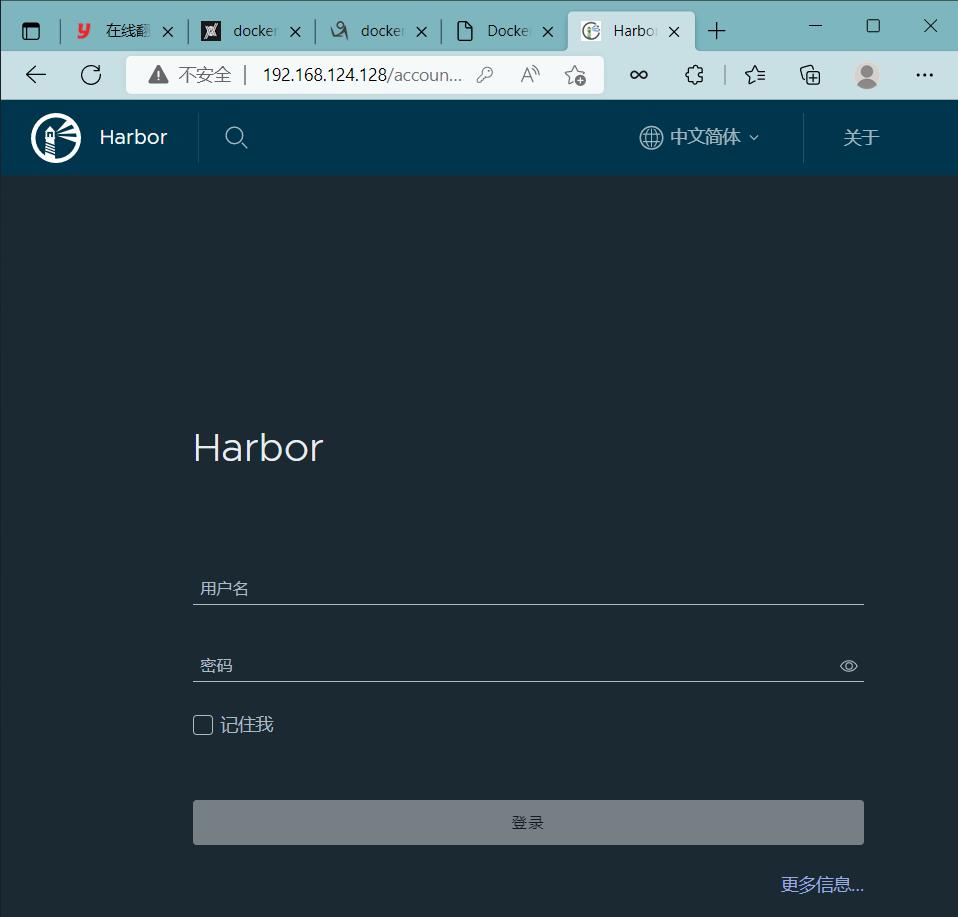This screenshot has width=958, height=917.
Task: Click the globe language icon
Action: 651,137
